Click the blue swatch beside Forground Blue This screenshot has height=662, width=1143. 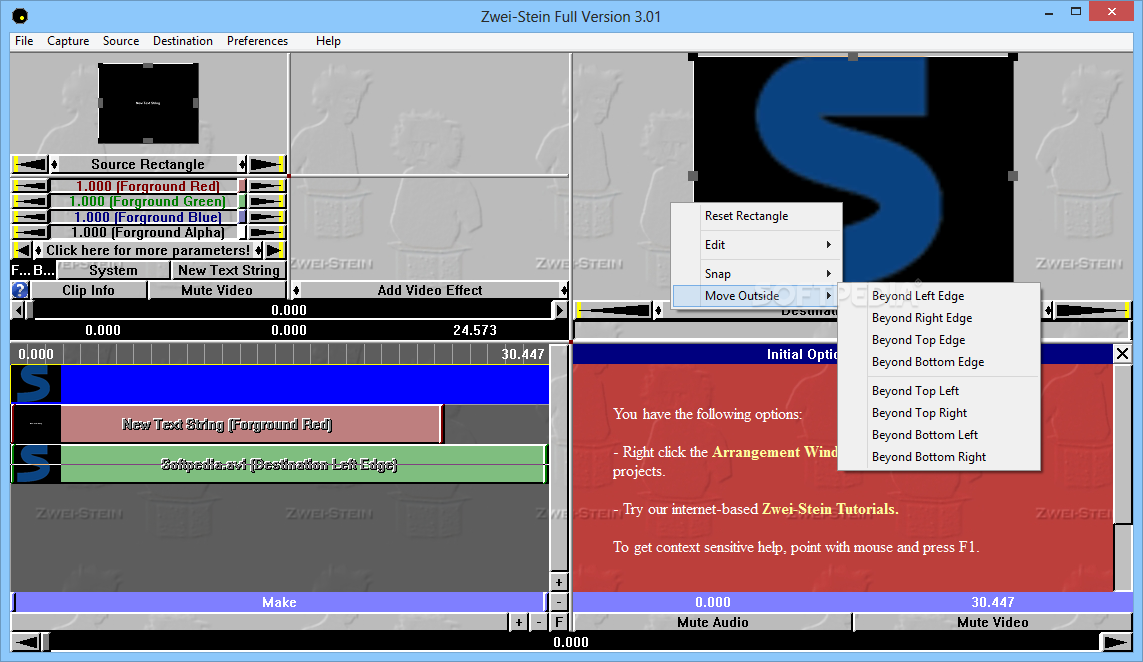243,217
